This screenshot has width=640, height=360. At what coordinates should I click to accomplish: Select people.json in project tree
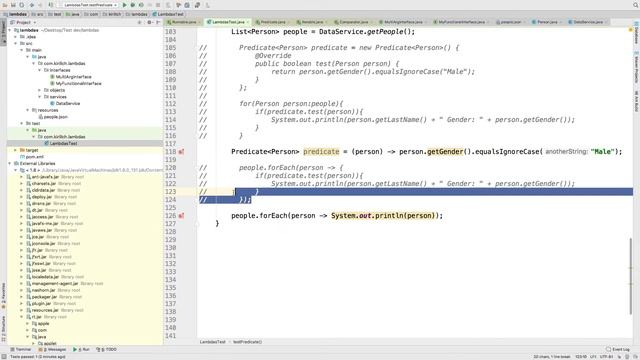56,117
